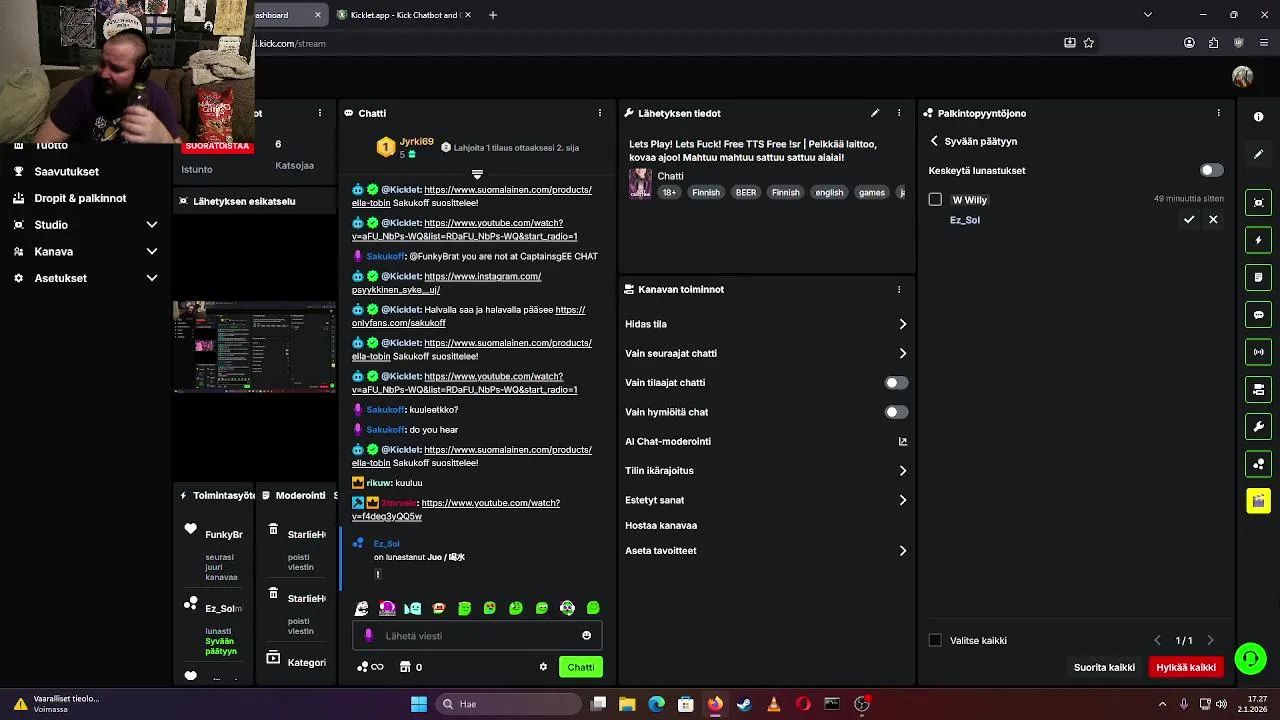
Task: Click the green Chatti send button
Action: [x=581, y=667]
